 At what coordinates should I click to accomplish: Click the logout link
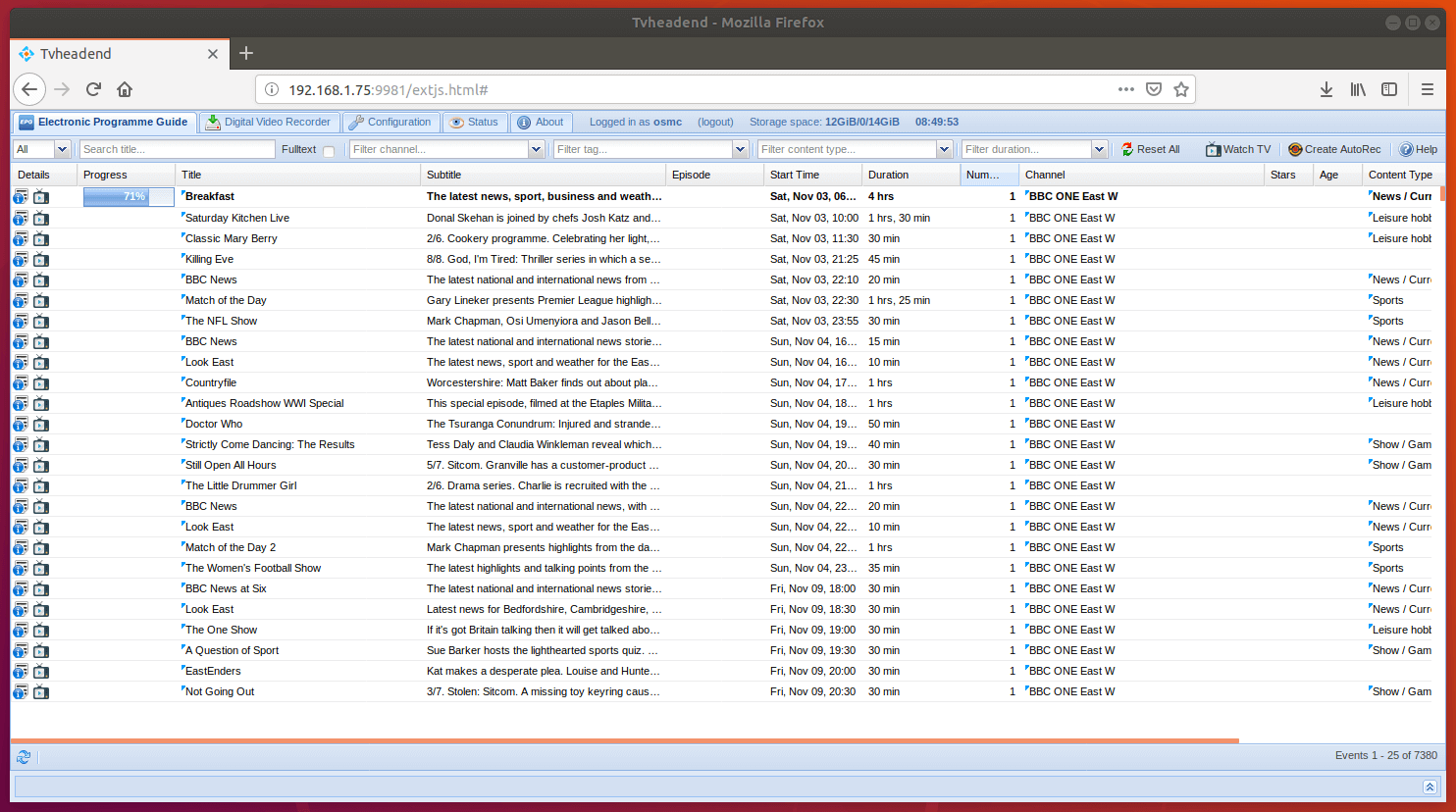(715, 122)
